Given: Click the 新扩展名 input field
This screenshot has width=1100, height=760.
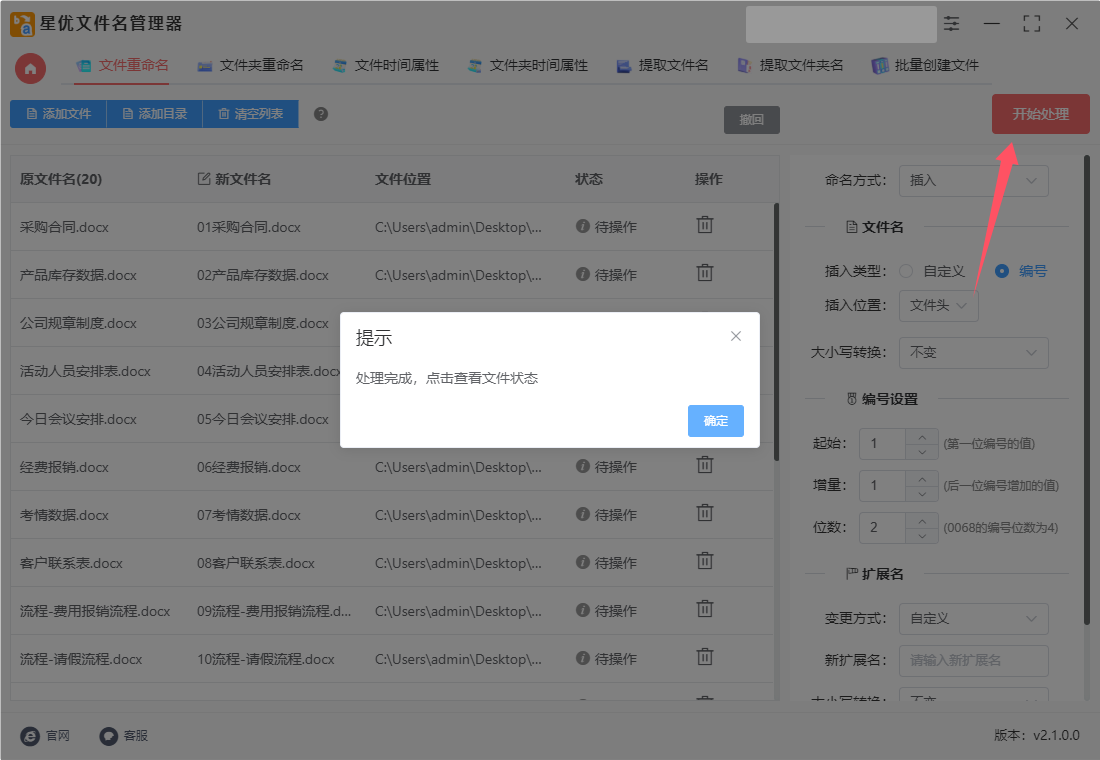Looking at the screenshot, I should (x=974, y=660).
